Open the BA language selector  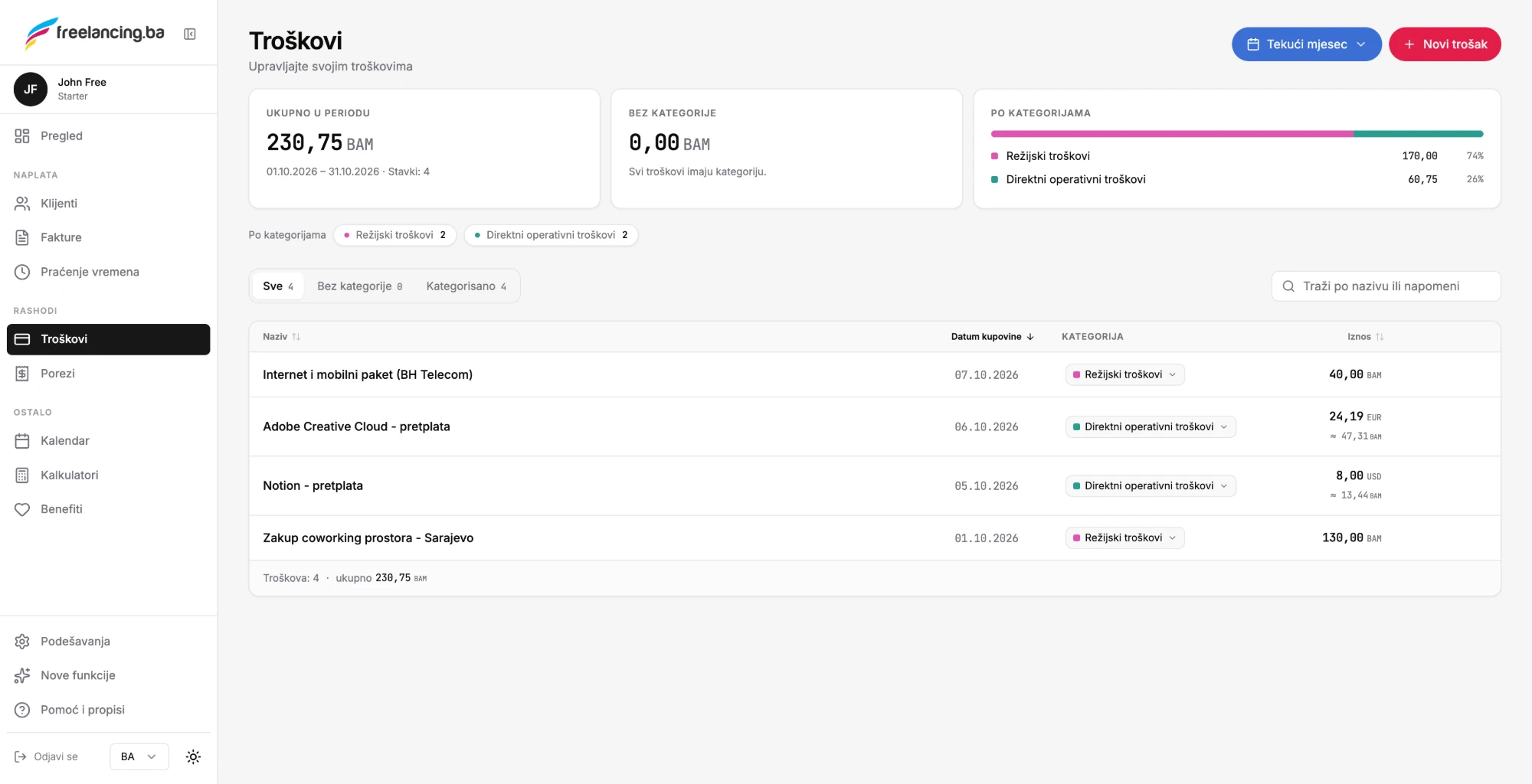click(x=139, y=756)
